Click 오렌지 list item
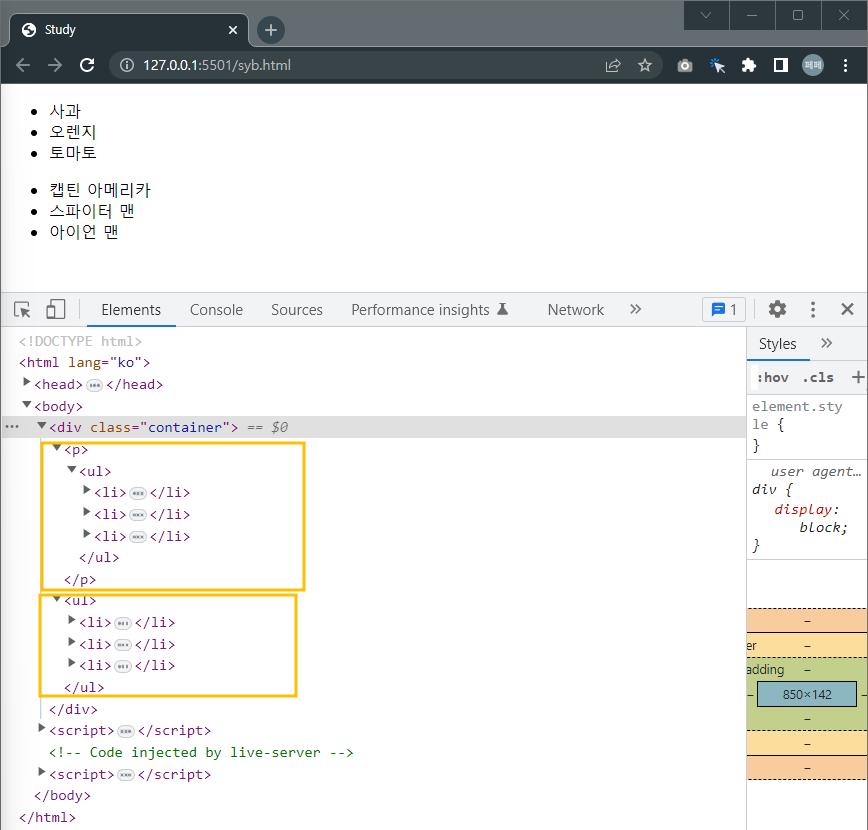Screen dimensions: 868x830 coord(73,132)
